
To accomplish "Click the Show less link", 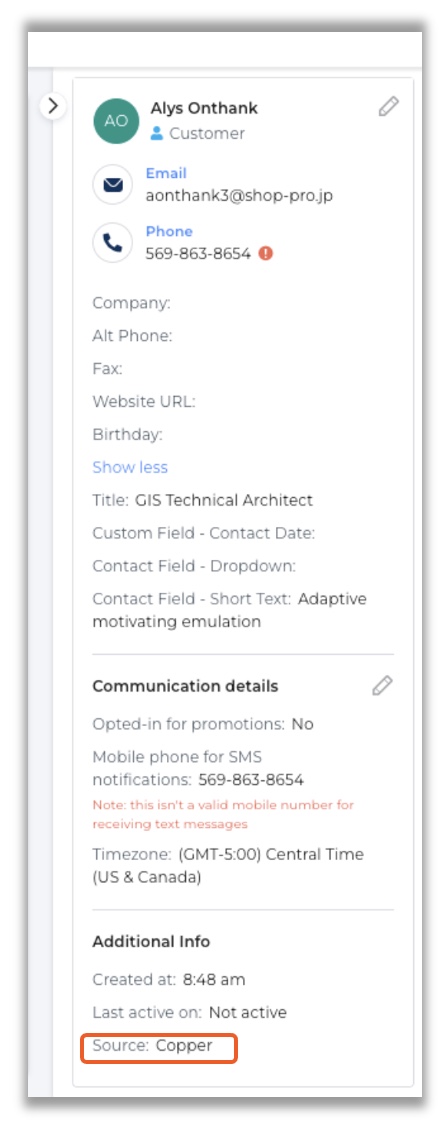I will (x=130, y=467).
